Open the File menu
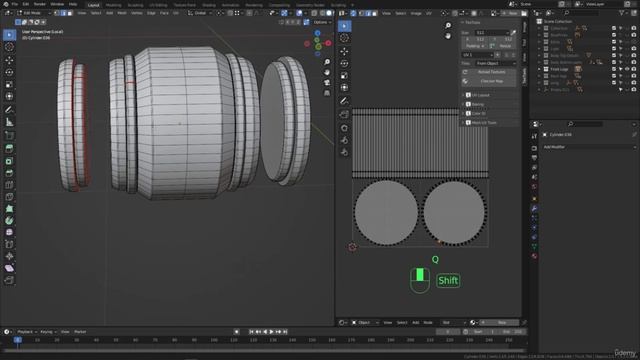 click(x=15, y=4)
